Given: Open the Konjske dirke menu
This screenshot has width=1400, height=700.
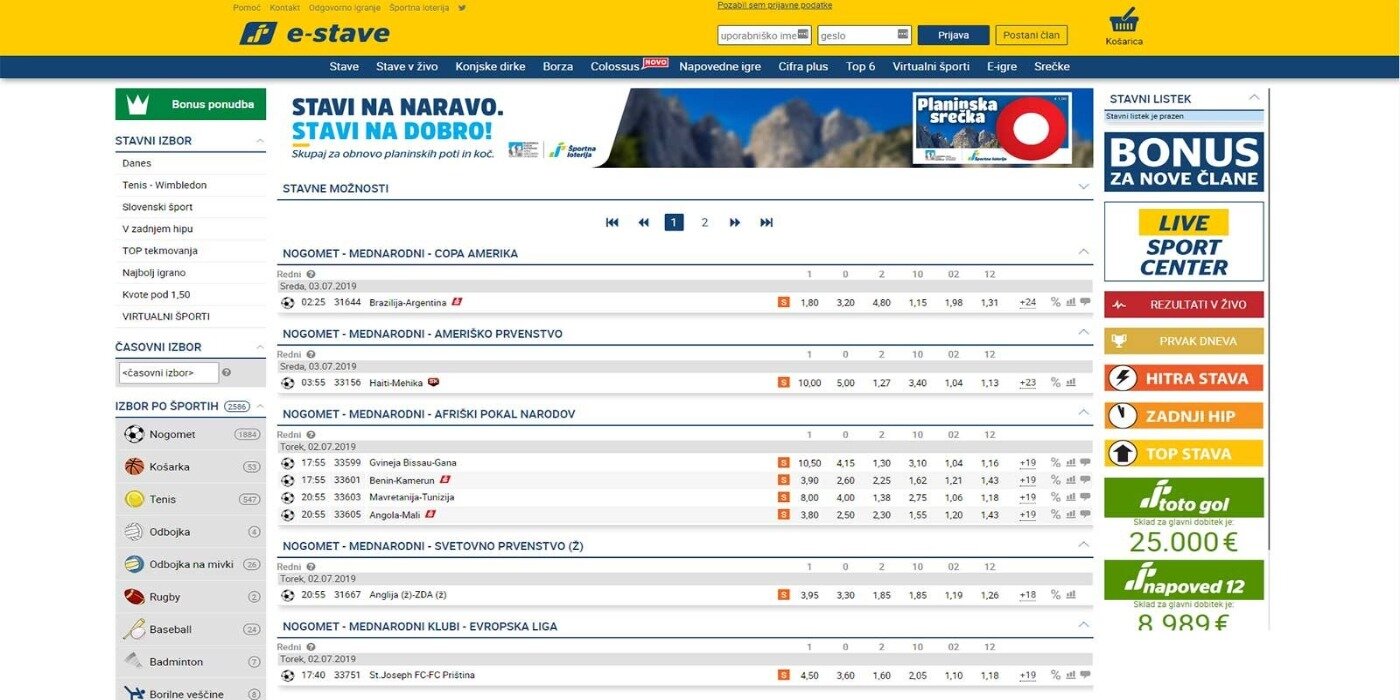Looking at the screenshot, I should click(490, 67).
